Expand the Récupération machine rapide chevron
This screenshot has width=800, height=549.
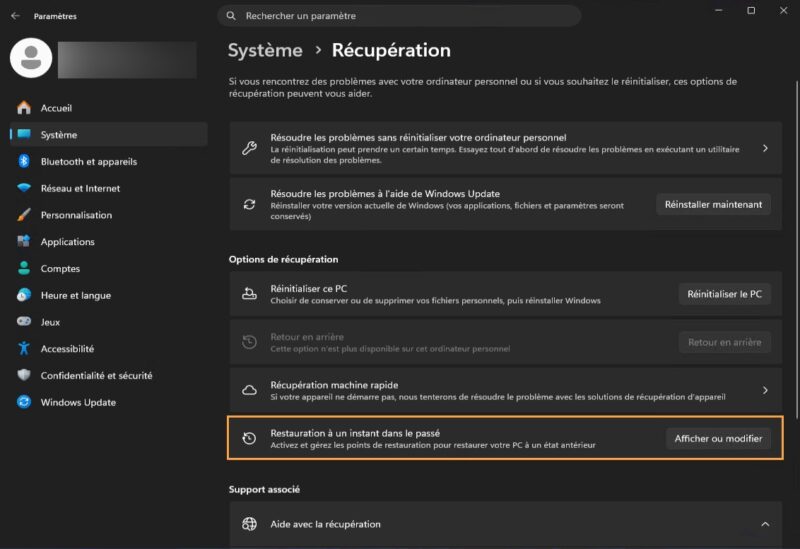[x=765, y=390]
